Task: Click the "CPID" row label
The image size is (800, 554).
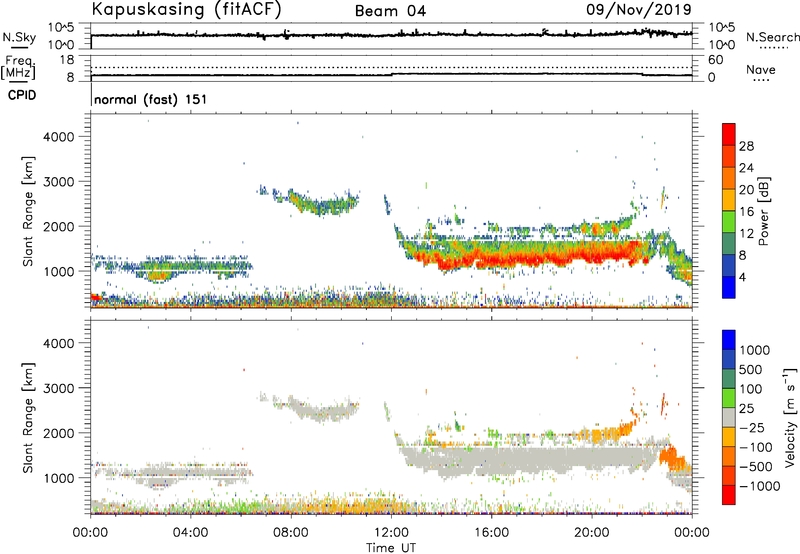Action: coord(22,95)
